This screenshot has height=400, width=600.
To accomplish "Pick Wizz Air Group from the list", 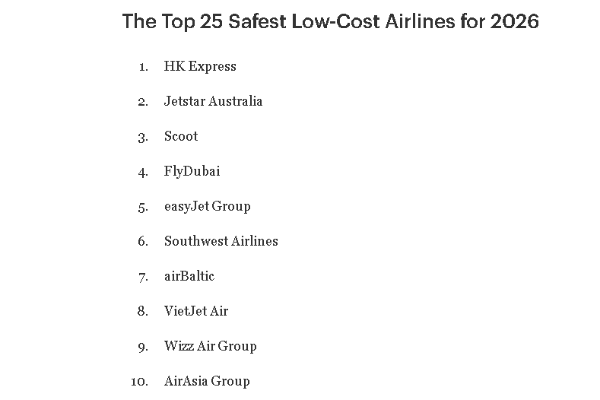I will coord(210,347).
